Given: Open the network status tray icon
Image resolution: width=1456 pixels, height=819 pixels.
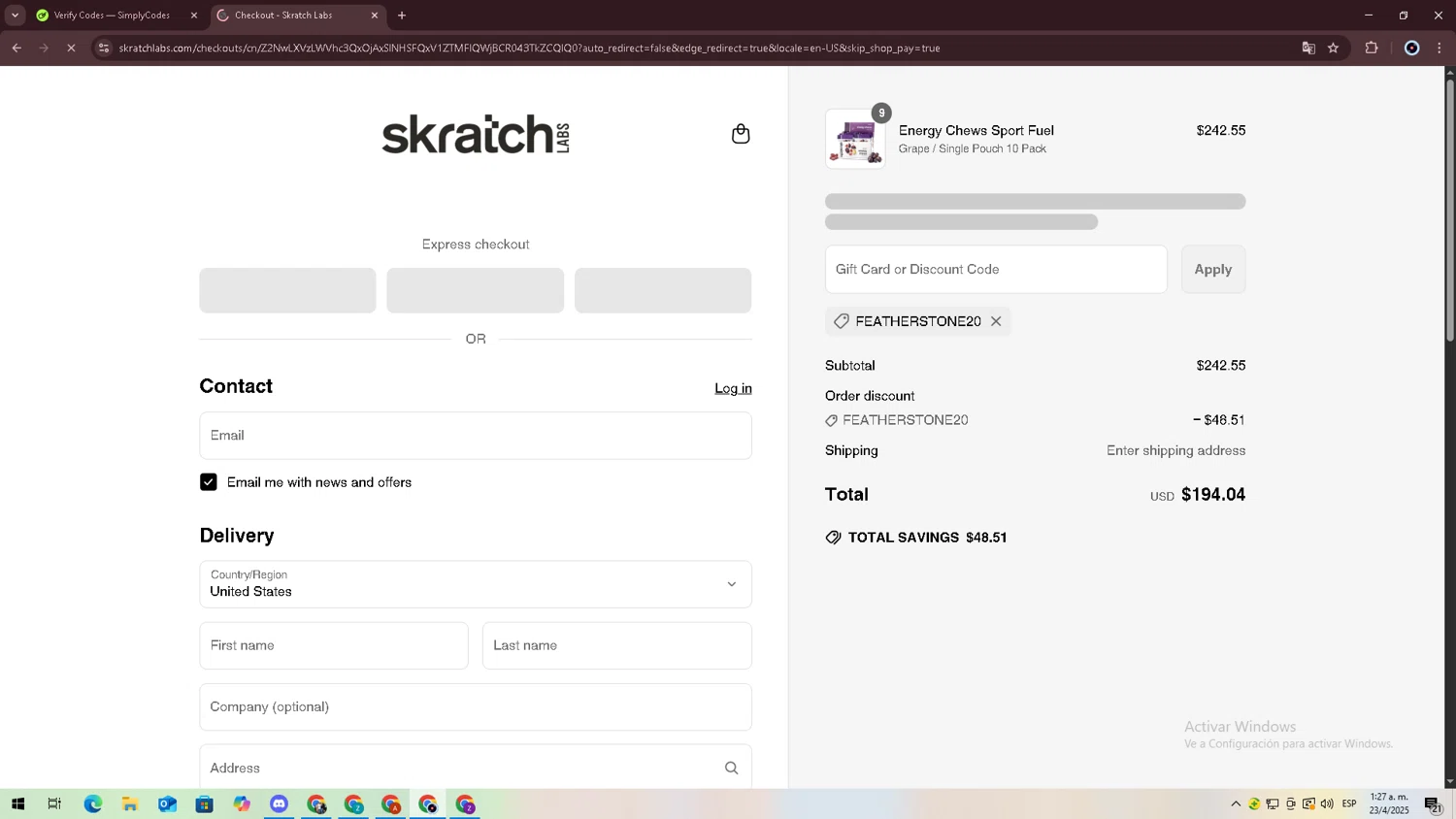Looking at the screenshot, I should point(1273,804).
